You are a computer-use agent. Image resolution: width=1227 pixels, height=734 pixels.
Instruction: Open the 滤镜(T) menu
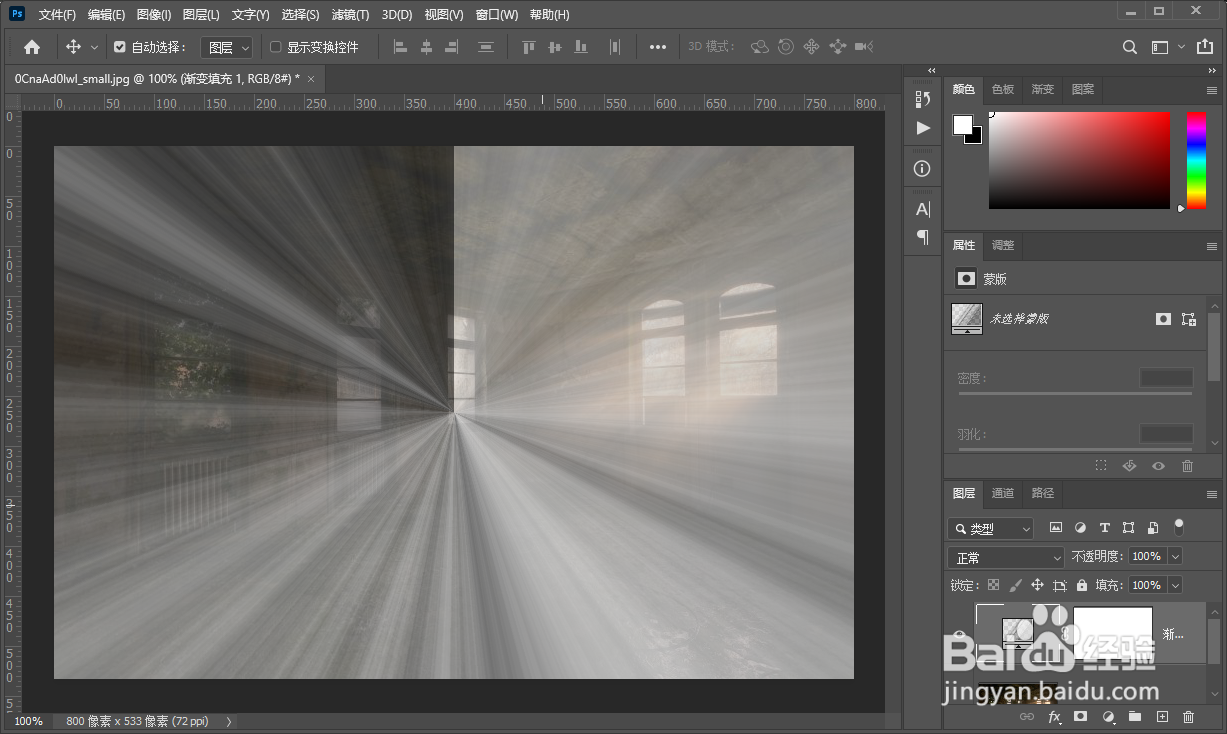350,15
